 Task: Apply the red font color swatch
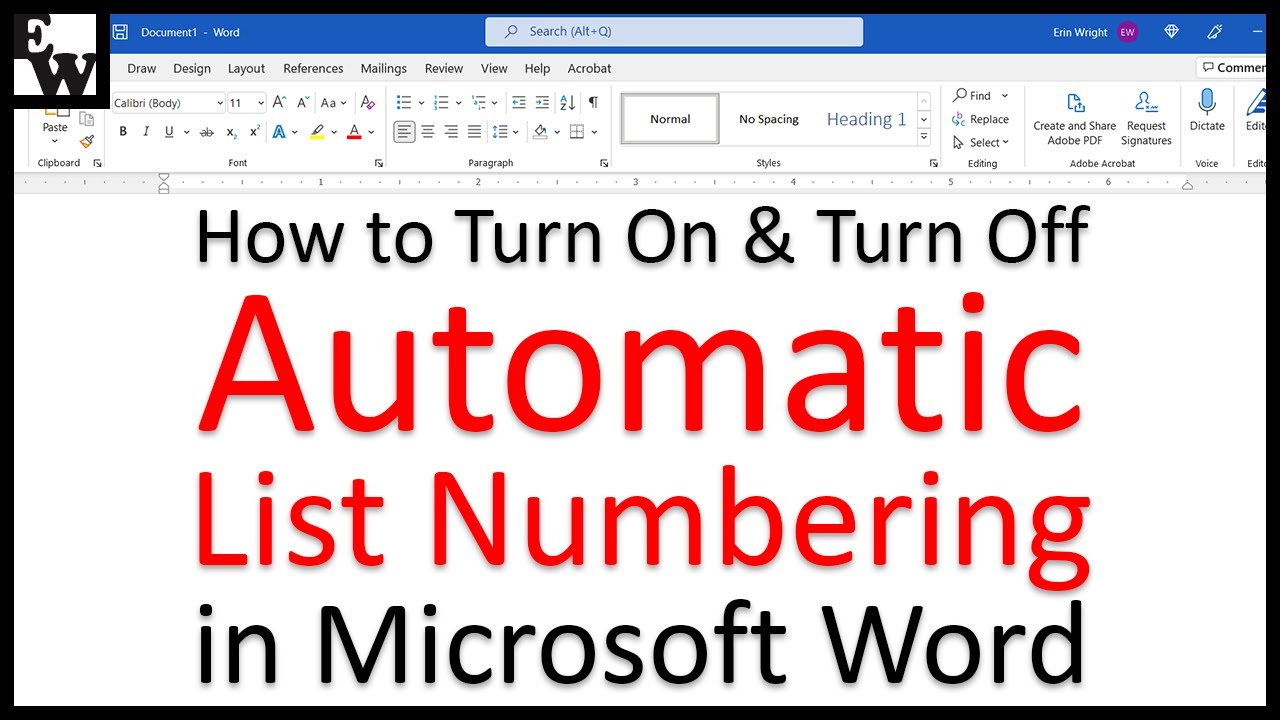354,132
